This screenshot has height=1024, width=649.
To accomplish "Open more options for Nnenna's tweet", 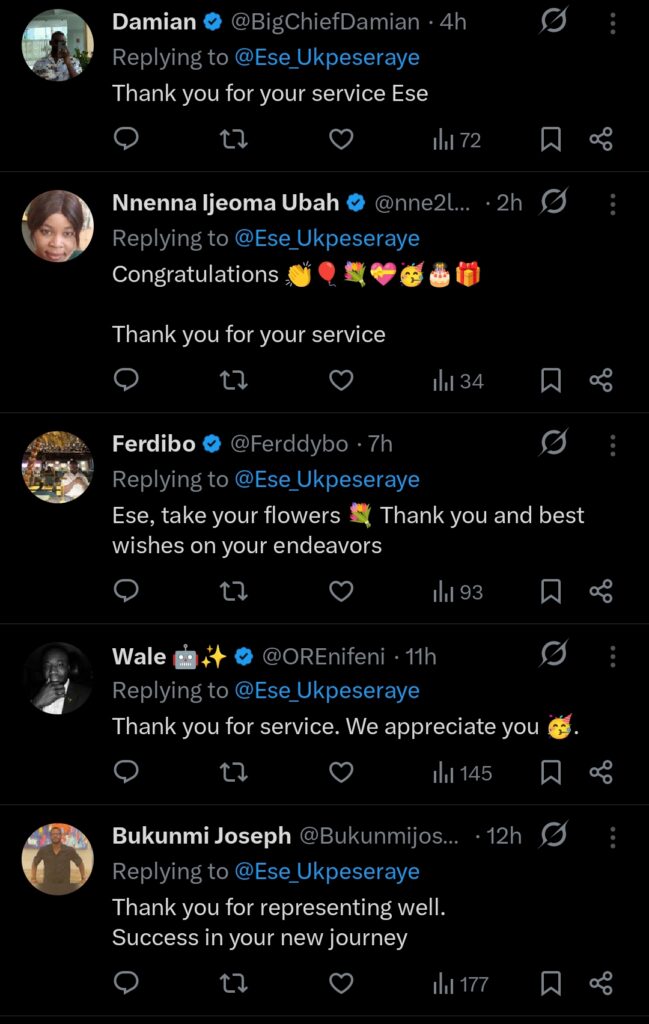I will pyautogui.click(x=613, y=204).
